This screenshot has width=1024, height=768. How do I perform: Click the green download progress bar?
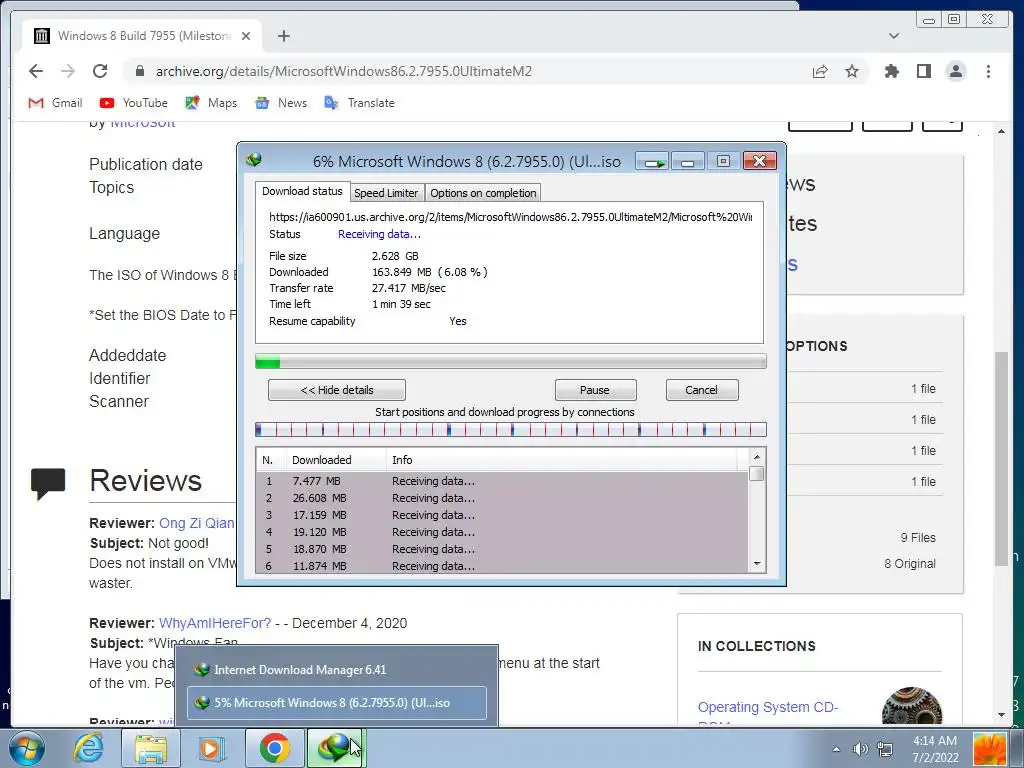(x=510, y=362)
